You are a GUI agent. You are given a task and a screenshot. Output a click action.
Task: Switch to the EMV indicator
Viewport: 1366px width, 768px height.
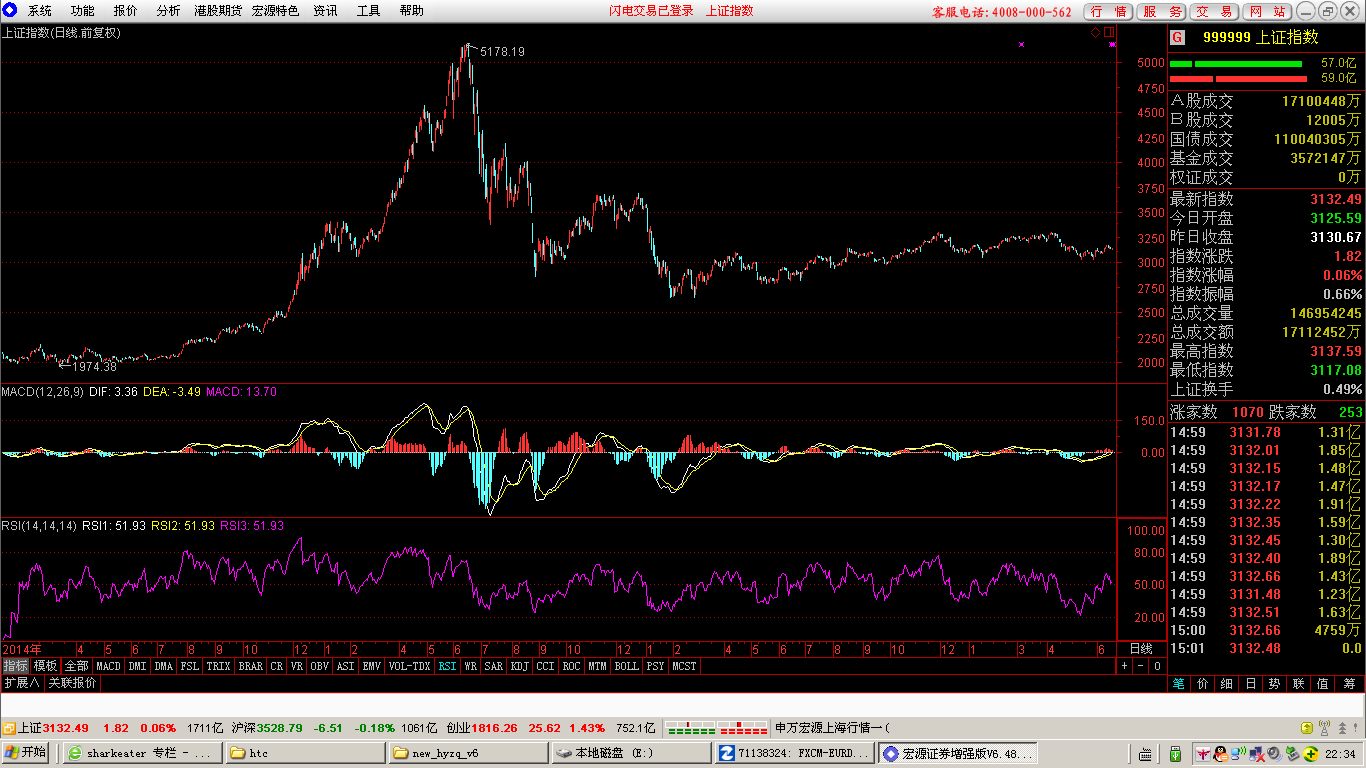pyautogui.click(x=371, y=665)
